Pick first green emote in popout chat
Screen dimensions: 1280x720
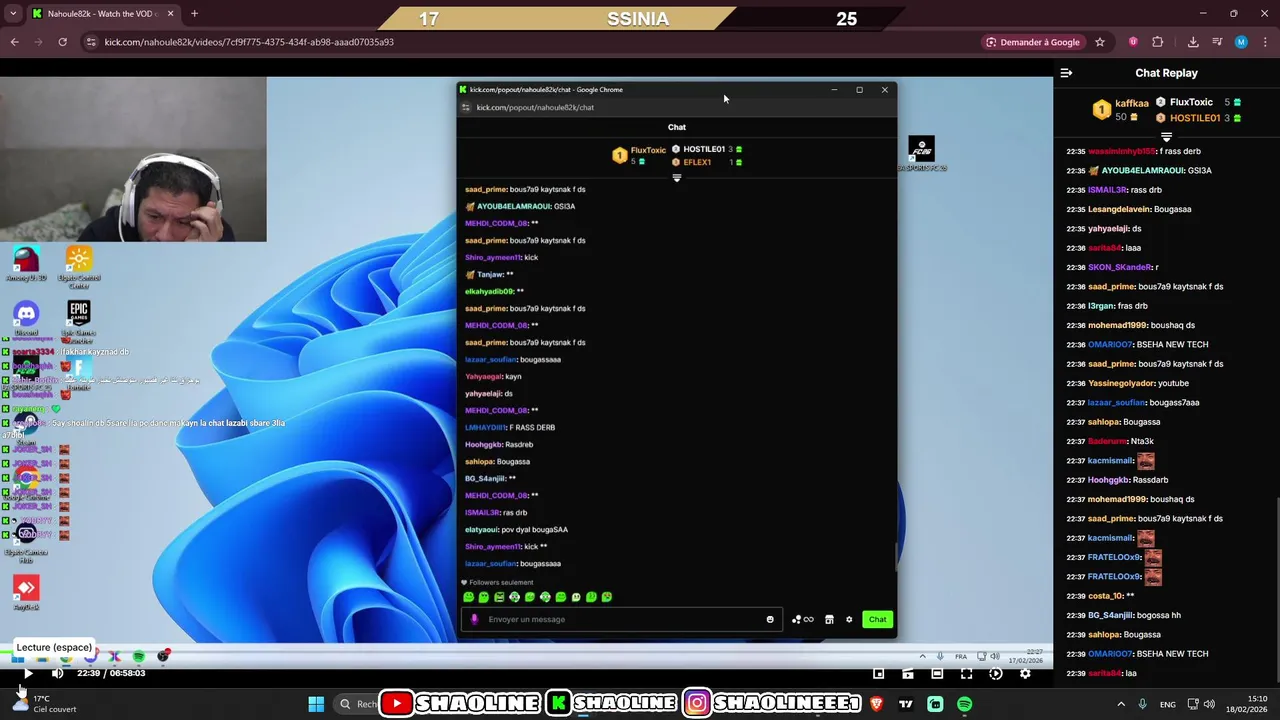point(468,597)
